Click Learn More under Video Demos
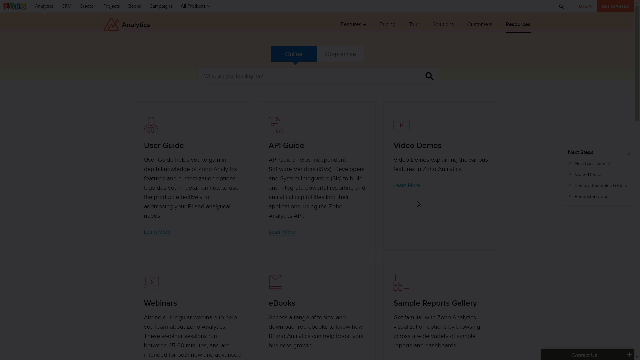640x360 pixels. point(407,185)
